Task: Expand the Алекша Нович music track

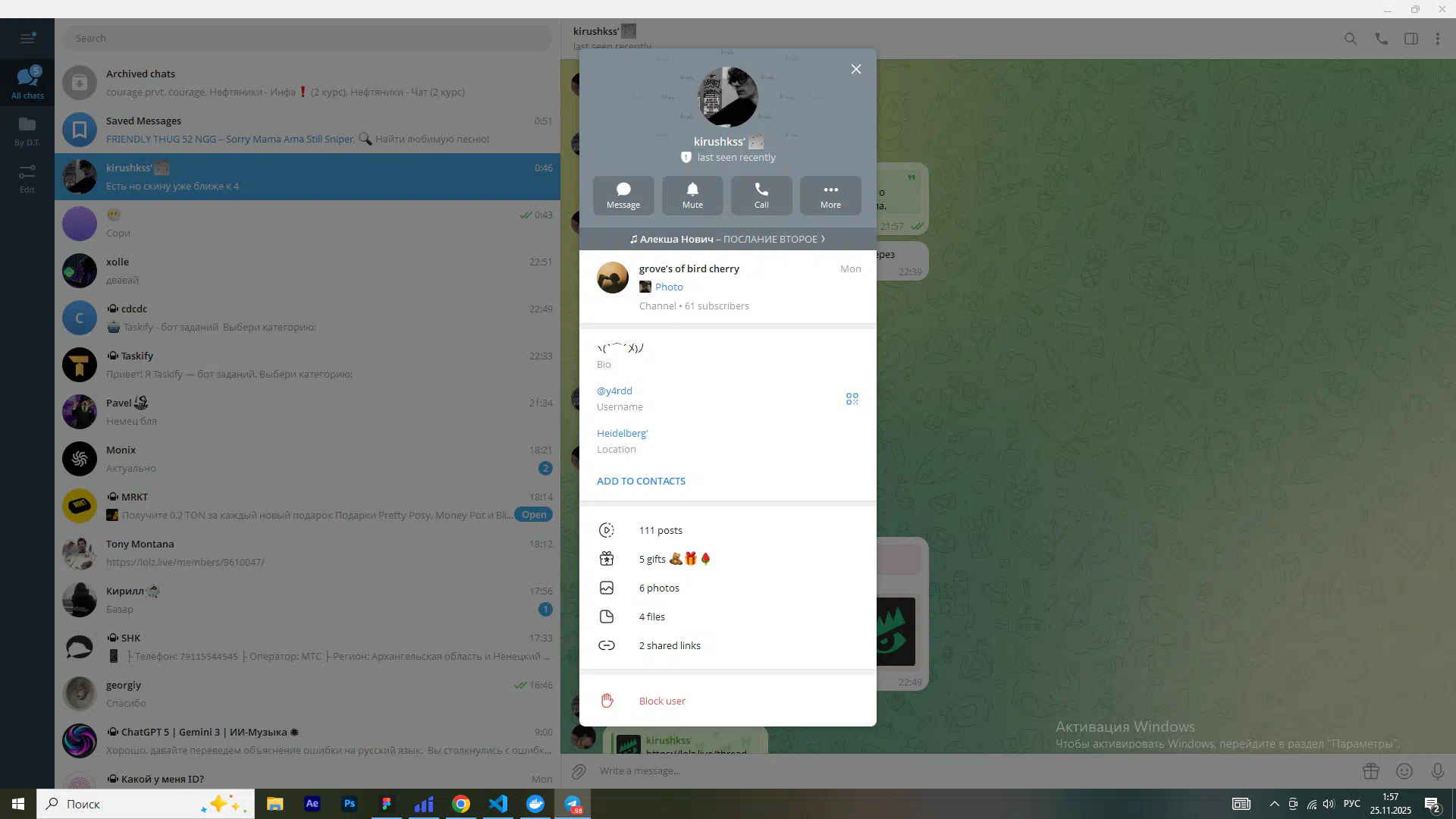Action: [726, 239]
